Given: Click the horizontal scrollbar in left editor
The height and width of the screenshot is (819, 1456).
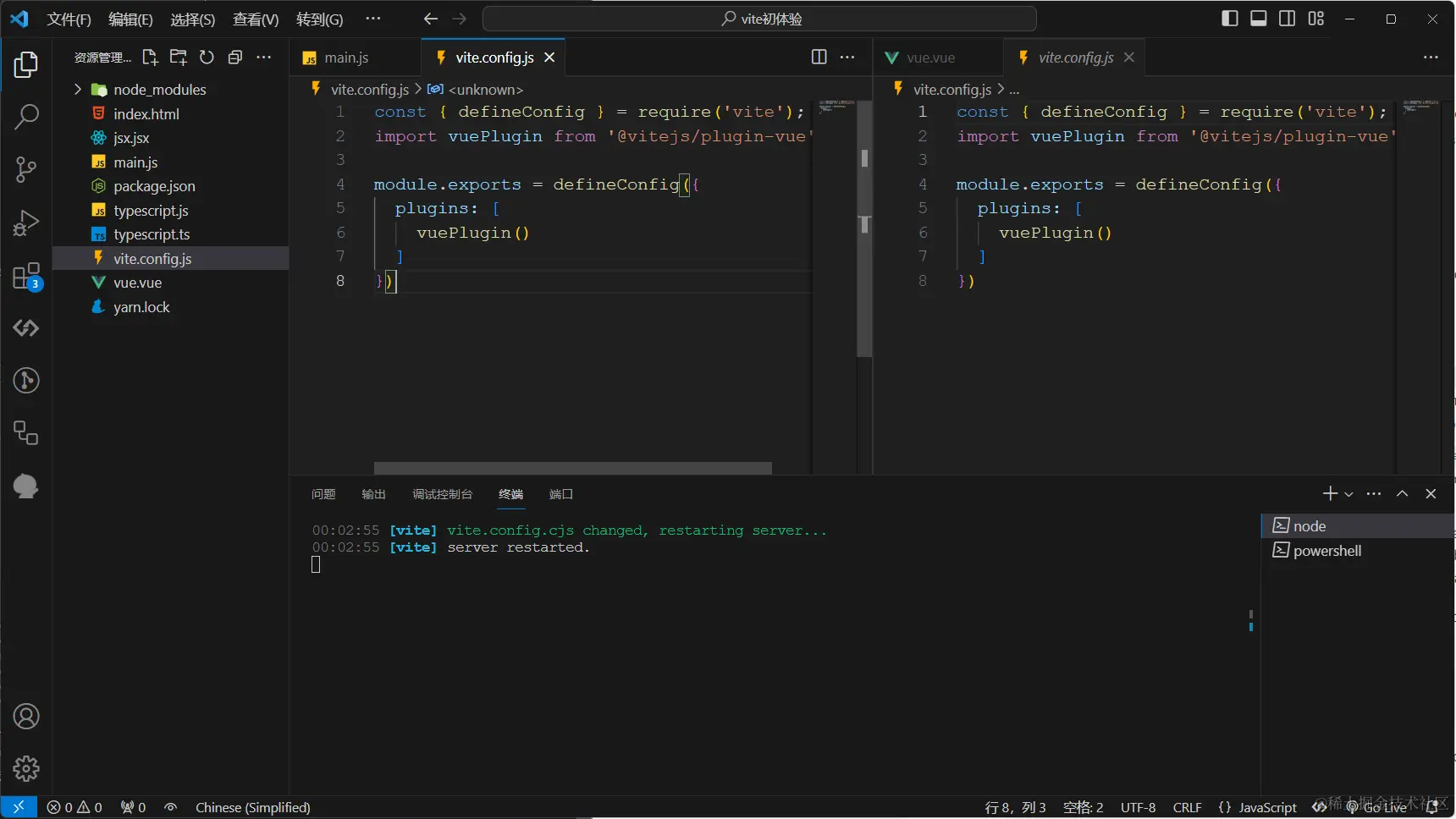Looking at the screenshot, I should [x=572, y=468].
